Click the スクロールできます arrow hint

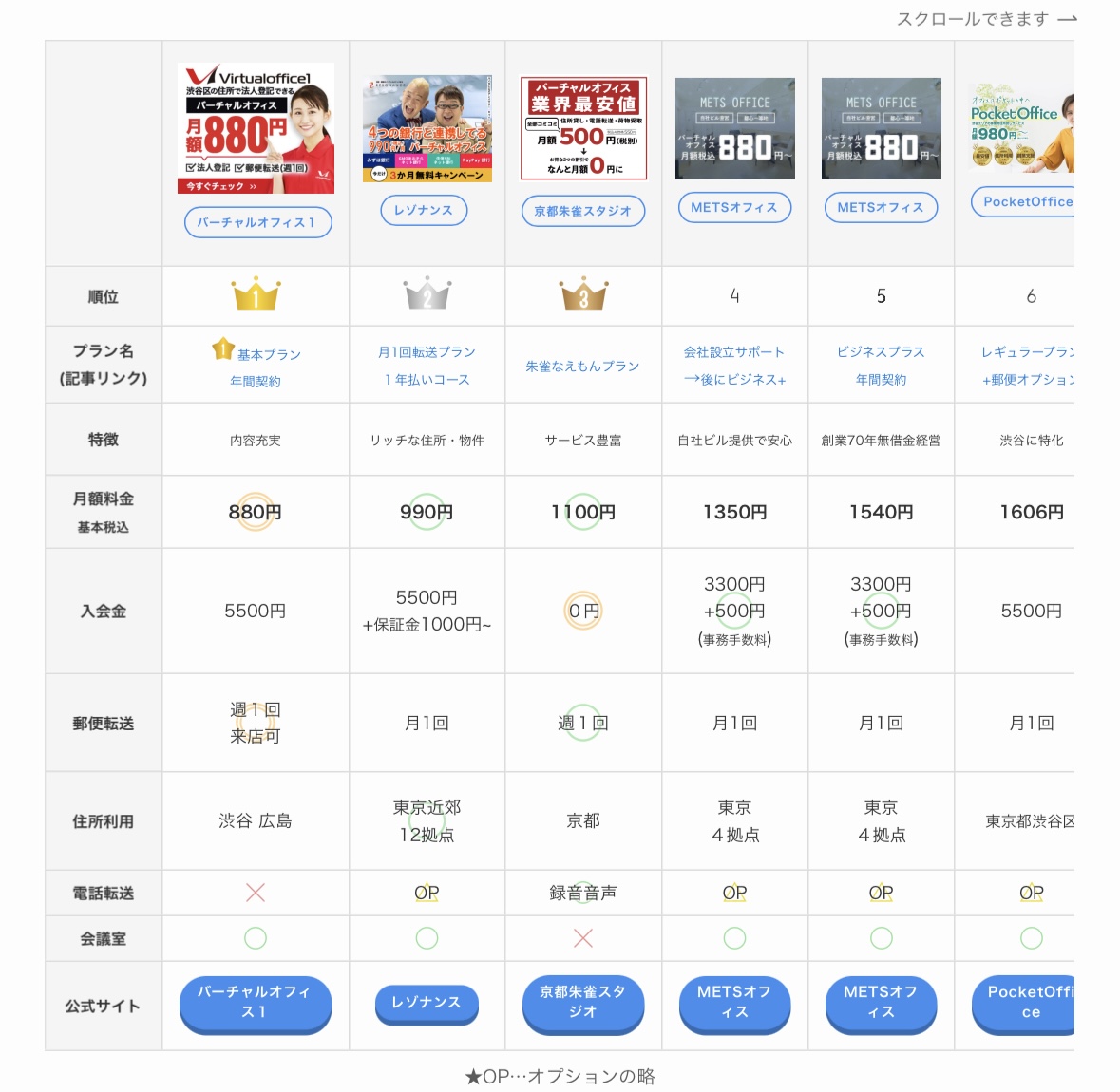point(986,19)
